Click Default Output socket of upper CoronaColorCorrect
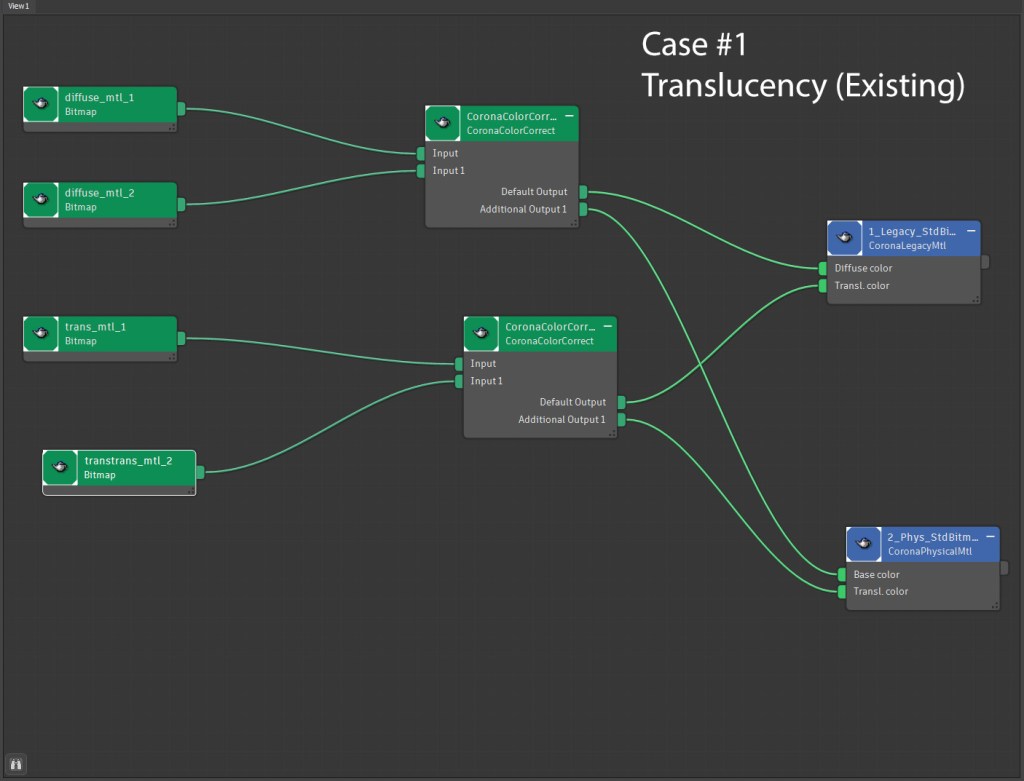 tap(583, 192)
